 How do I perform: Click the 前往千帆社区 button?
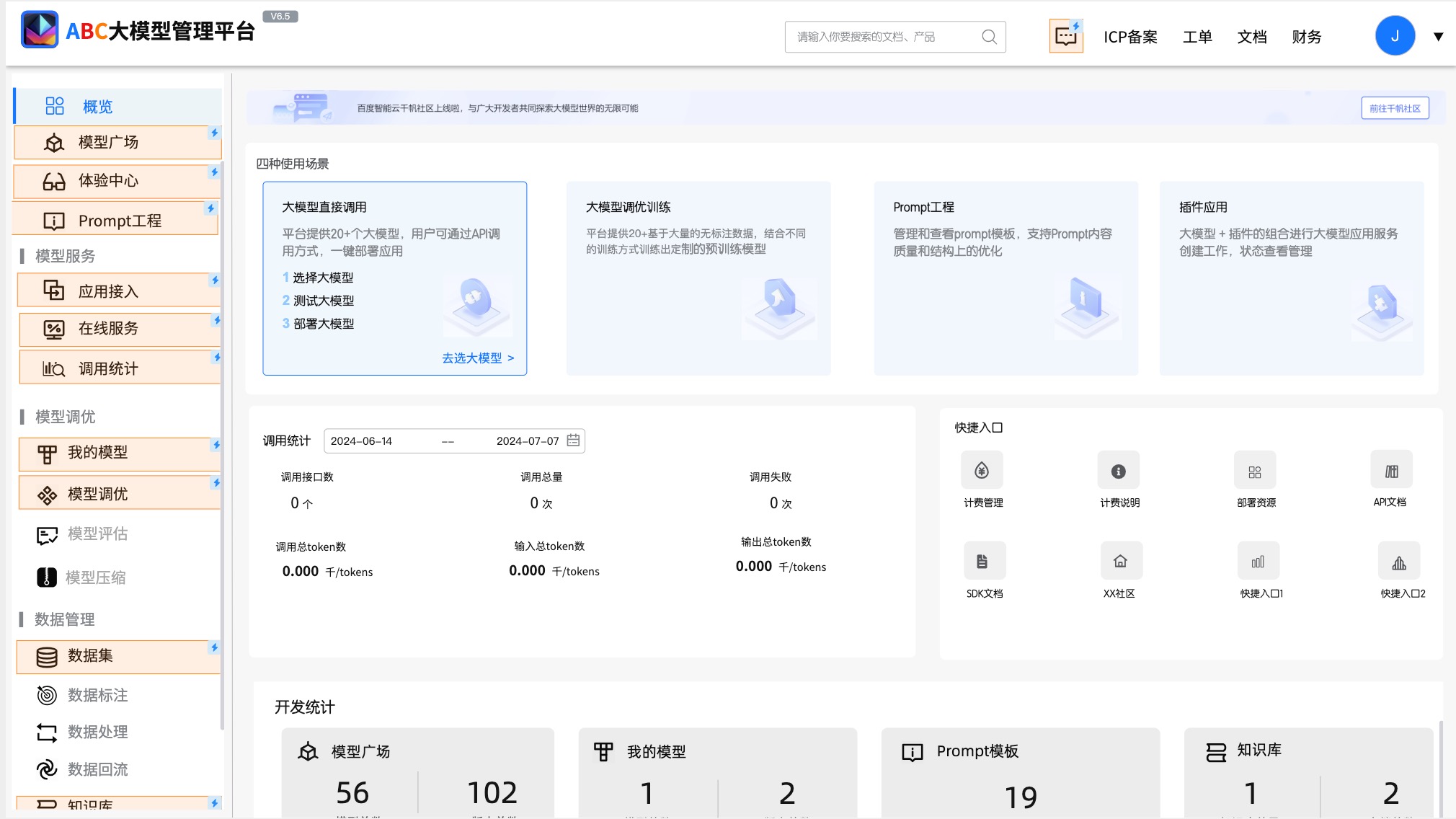(1395, 108)
